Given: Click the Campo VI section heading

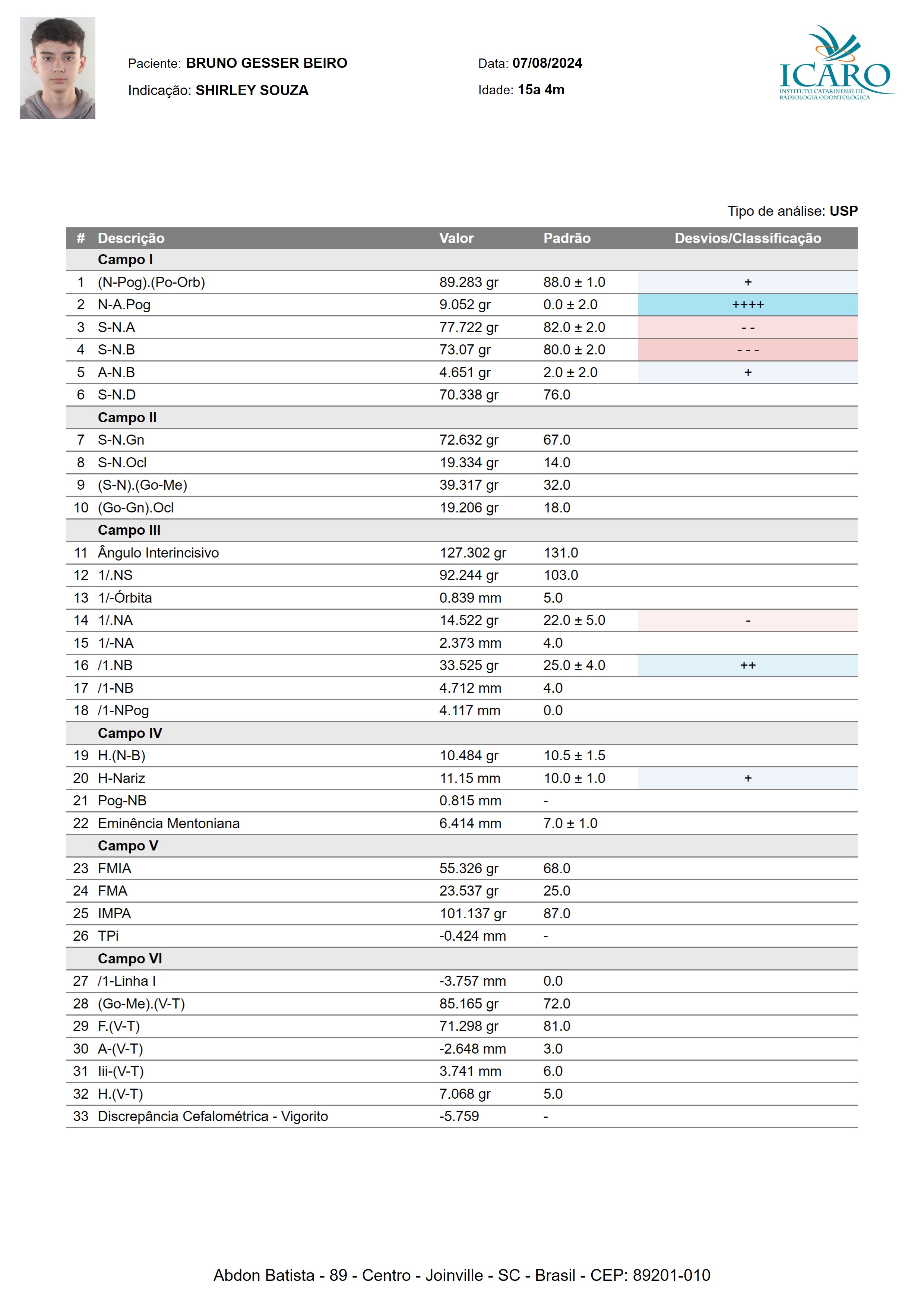Looking at the screenshot, I should [x=130, y=959].
